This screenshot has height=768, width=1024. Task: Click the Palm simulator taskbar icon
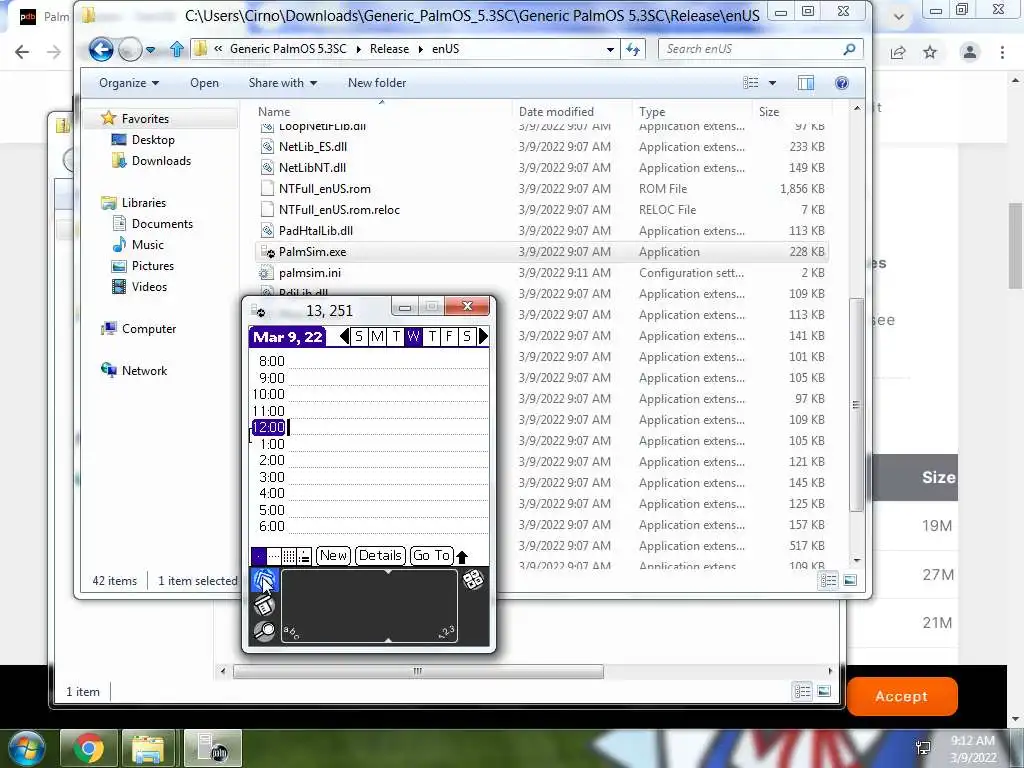212,748
